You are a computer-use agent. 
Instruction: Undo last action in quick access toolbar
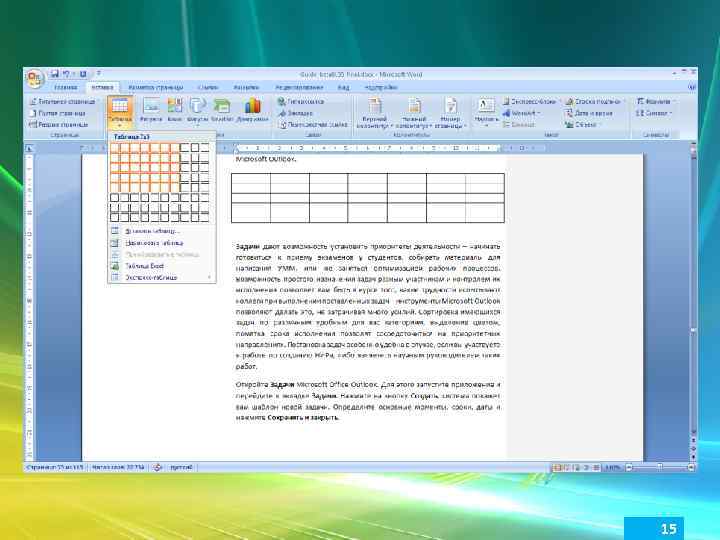(67, 73)
